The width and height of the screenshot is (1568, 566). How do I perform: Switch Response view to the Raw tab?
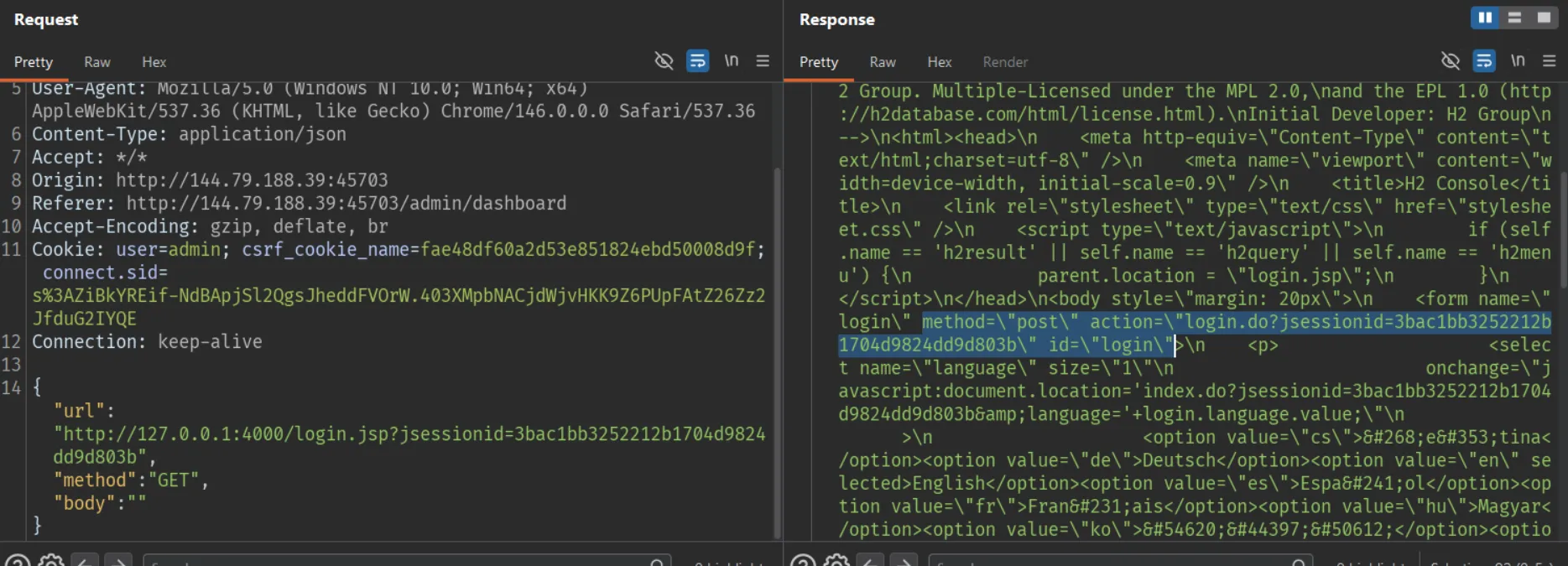coord(883,62)
